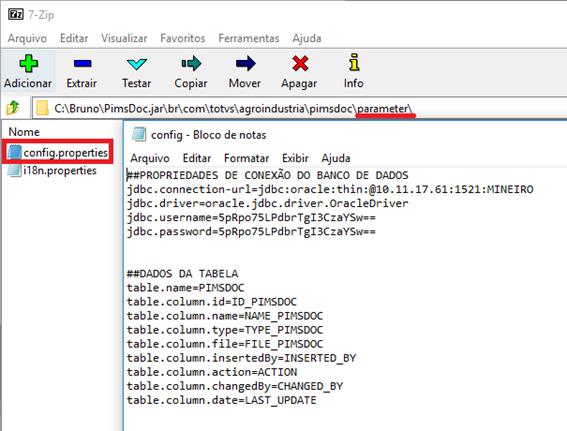Click the table.column.id=ID_PIMSDOC line
This screenshot has width=567, height=431.
212,302
